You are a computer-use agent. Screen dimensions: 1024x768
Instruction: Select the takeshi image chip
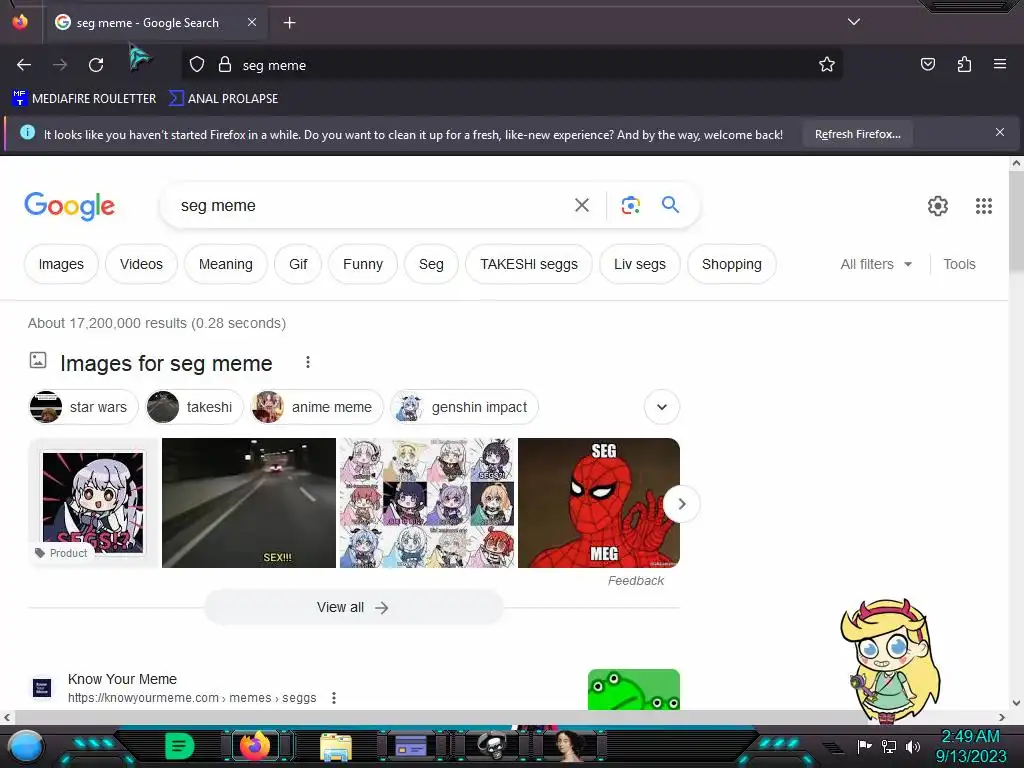pyautogui.click(x=194, y=407)
